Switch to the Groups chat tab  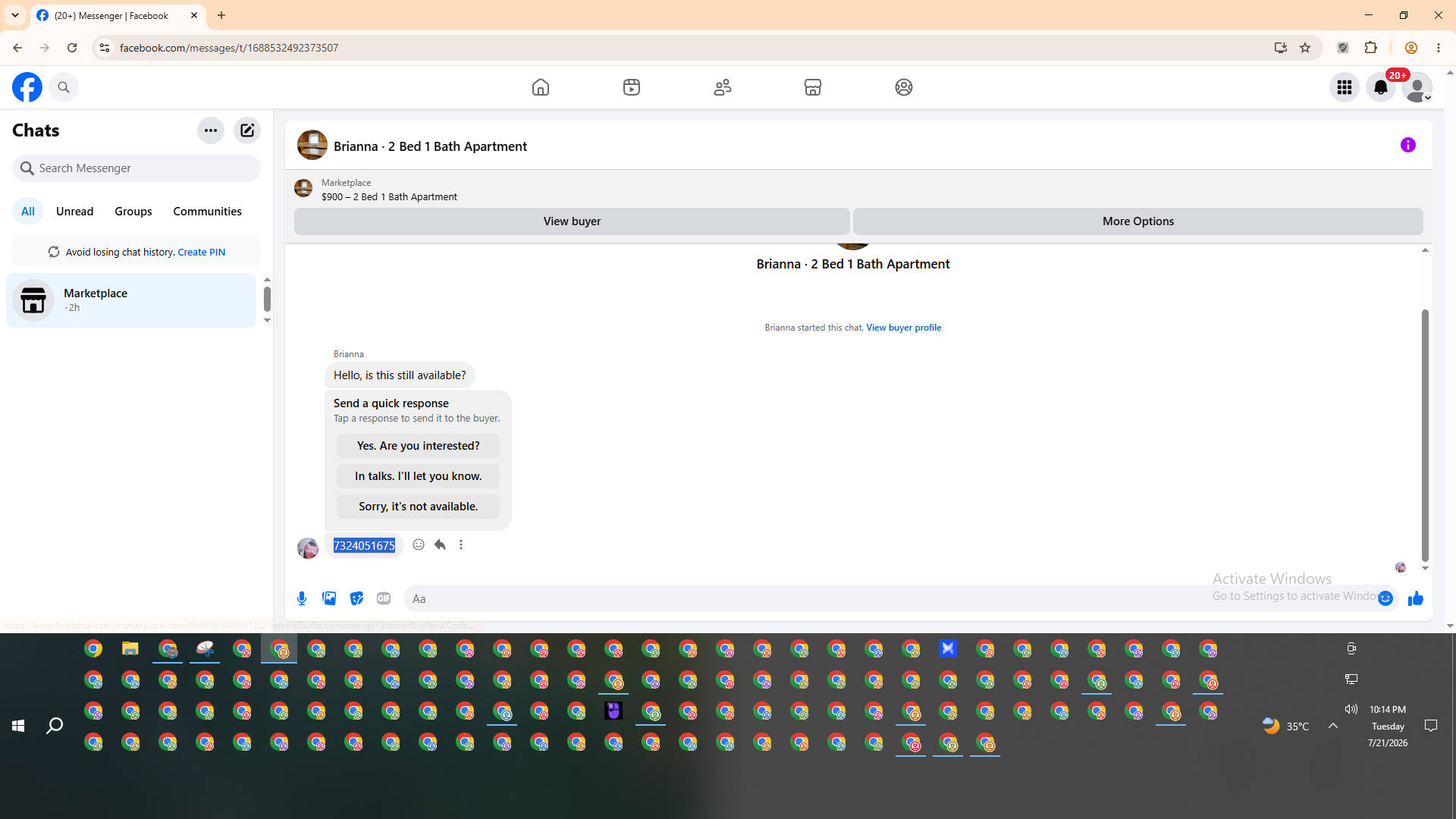(133, 212)
